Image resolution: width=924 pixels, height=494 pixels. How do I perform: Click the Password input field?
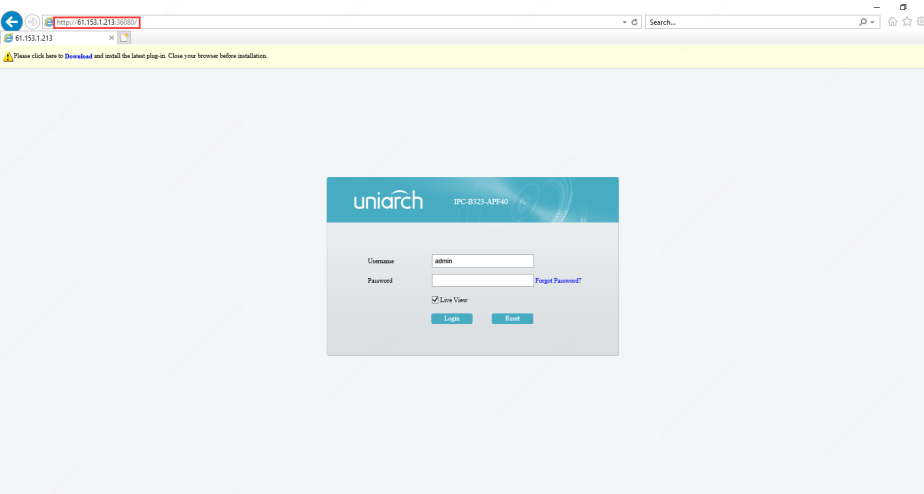pos(483,281)
